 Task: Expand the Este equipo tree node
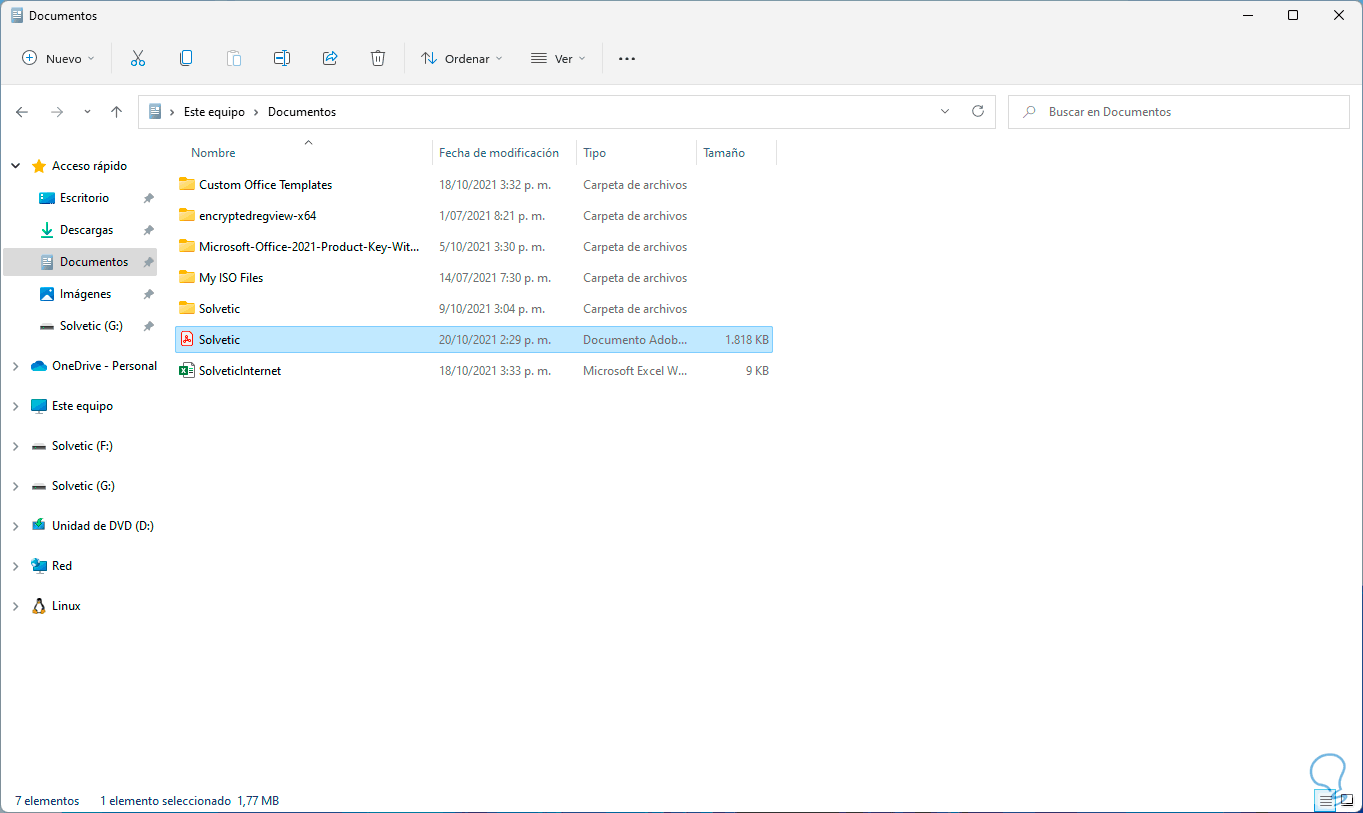pyautogui.click(x=15, y=406)
